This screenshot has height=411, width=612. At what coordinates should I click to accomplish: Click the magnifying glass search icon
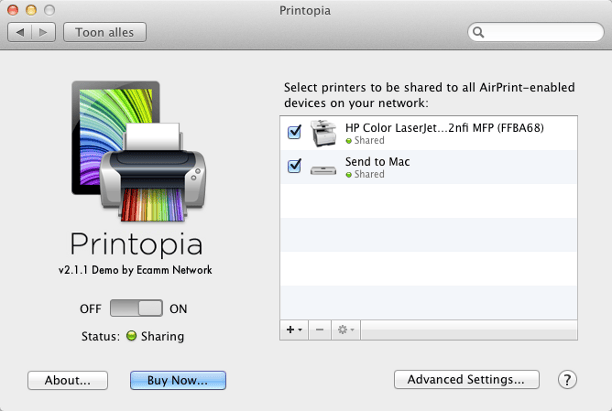[x=480, y=33]
